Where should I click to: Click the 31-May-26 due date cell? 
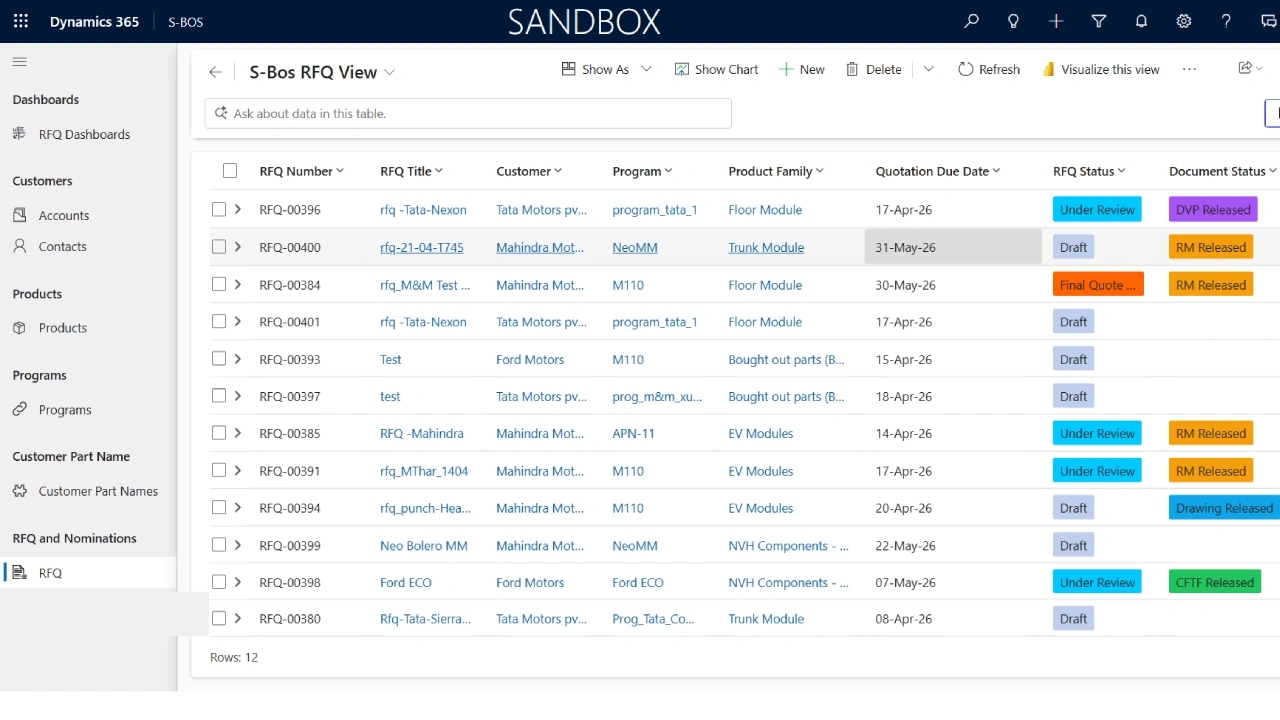[x=953, y=247]
